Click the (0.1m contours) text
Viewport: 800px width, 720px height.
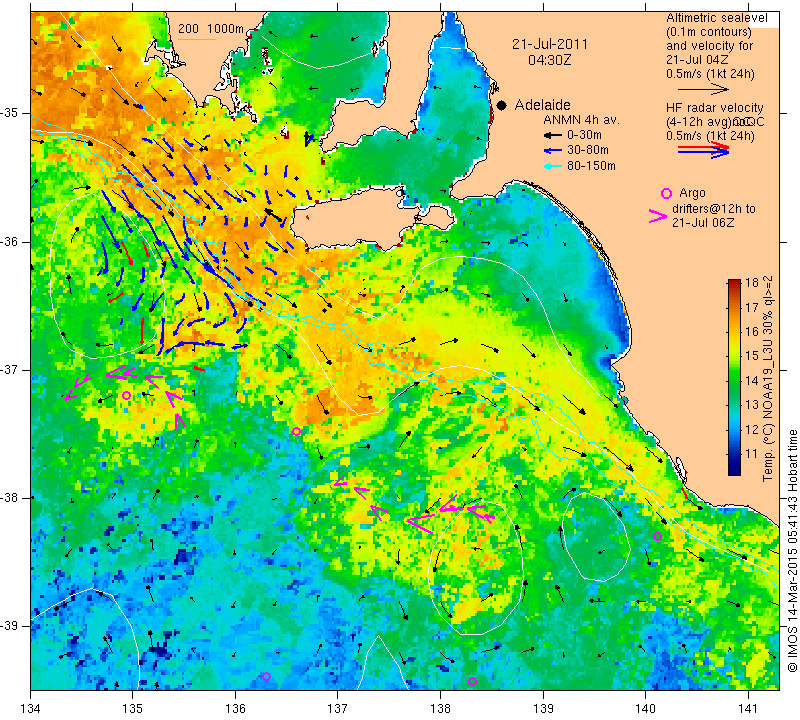point(709,32)
